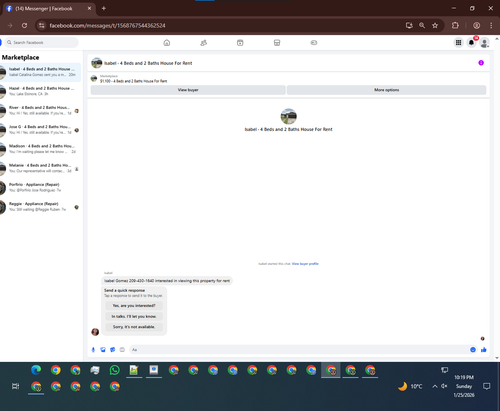Open Porfirio Appliance Repair conversation
Viewport: 500px width, 411px height.
[x=40, y=188]
